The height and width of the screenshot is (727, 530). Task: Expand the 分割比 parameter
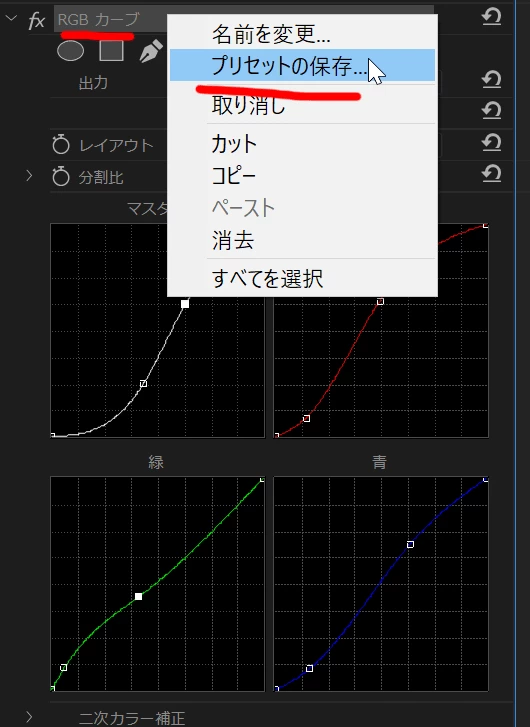(29, 176)
